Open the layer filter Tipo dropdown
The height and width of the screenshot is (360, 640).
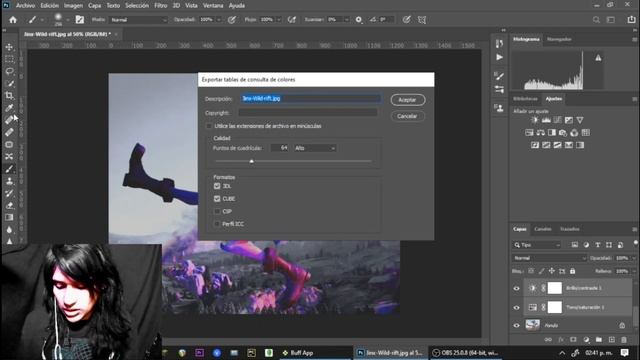(x=537, y=245)
